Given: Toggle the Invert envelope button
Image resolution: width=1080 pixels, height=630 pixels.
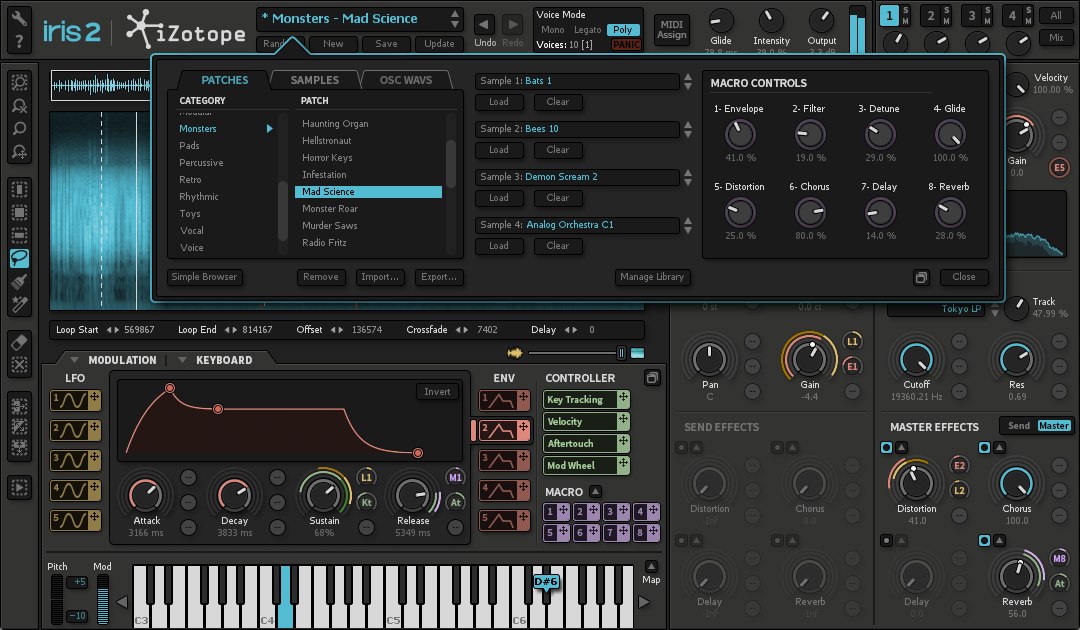Looking at the screenshot, I should click(437, 392).
